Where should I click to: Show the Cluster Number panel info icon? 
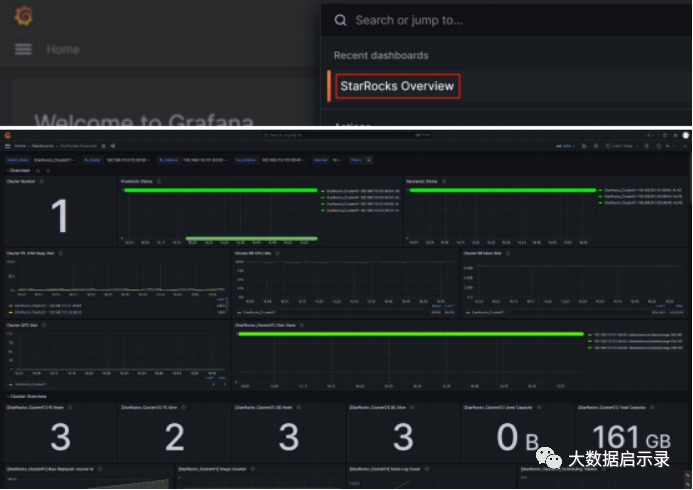(42, 181)
